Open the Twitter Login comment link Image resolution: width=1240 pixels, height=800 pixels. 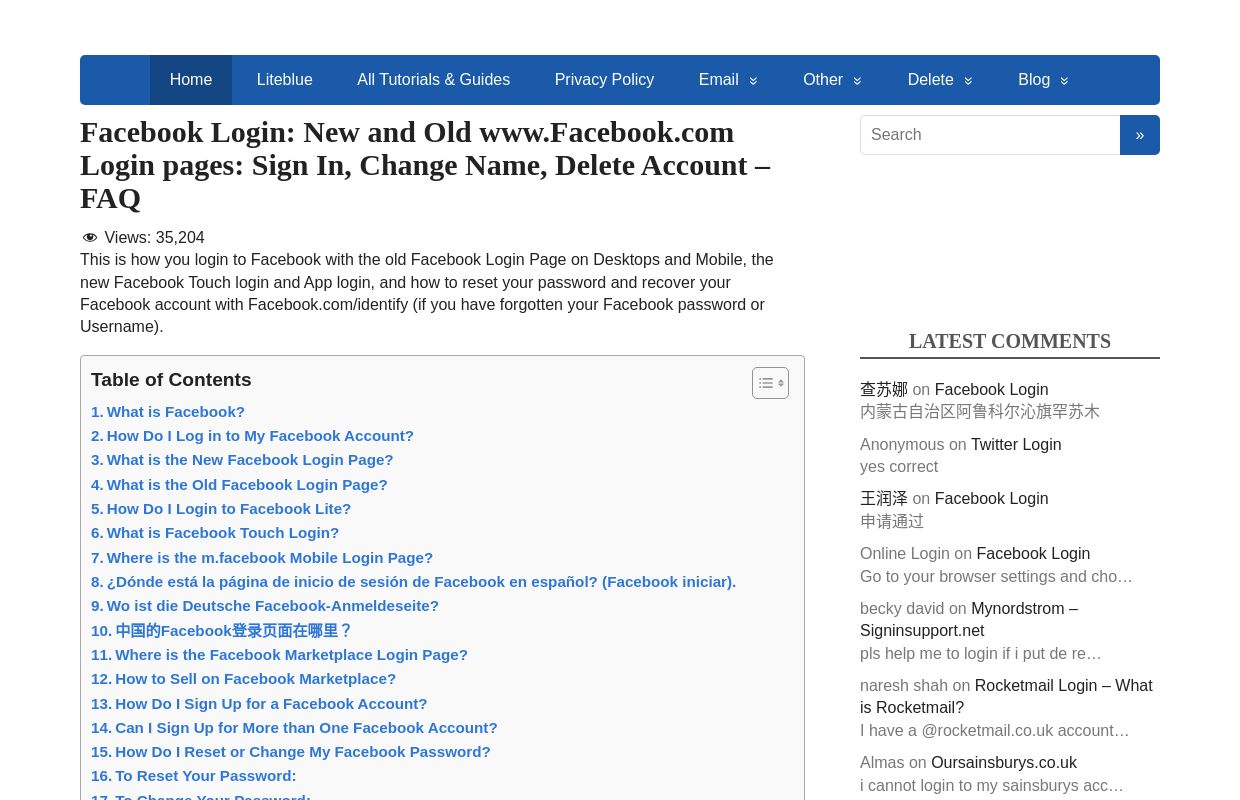[1016, 445]
